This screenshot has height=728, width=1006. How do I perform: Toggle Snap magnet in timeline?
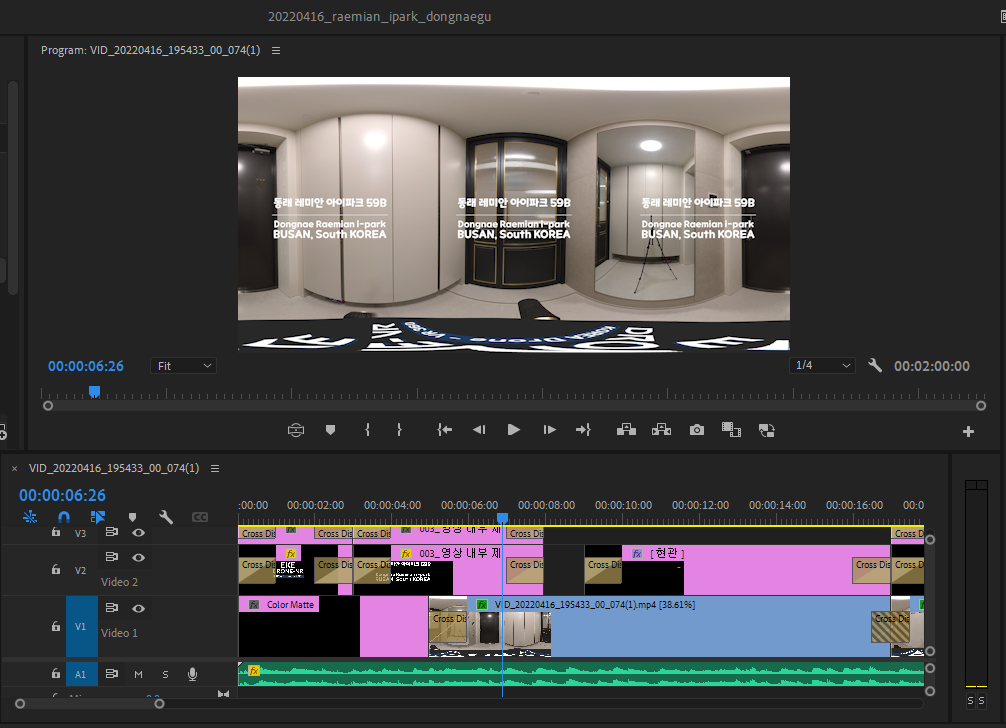64,516
